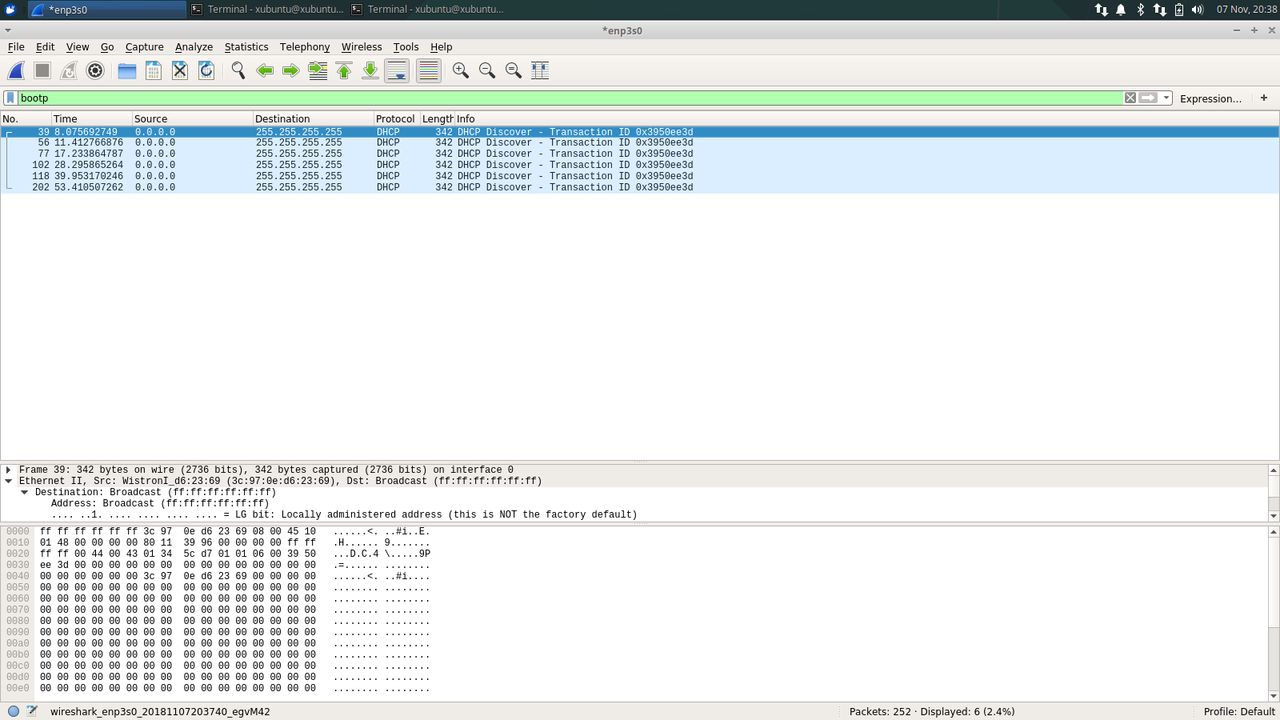Focus the bootp filter input field

[570, 98]
